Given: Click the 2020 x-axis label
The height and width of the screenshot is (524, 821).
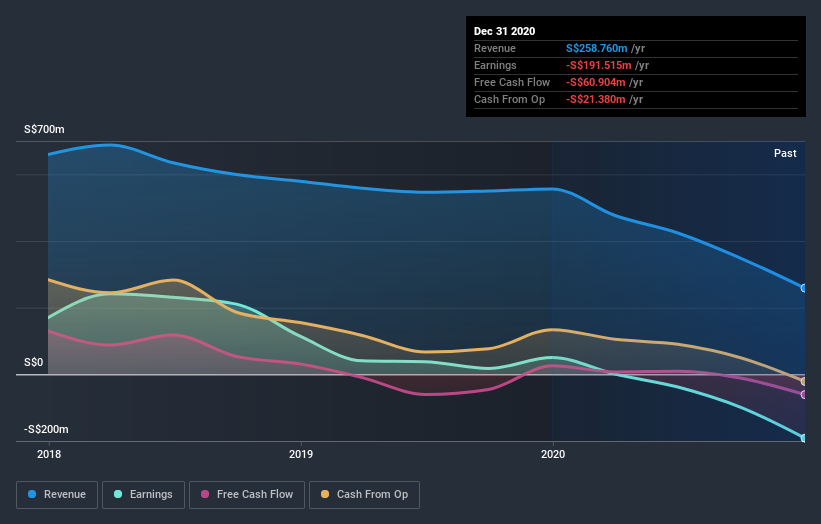Looking at the screenshot, I should tap(553, 454).
